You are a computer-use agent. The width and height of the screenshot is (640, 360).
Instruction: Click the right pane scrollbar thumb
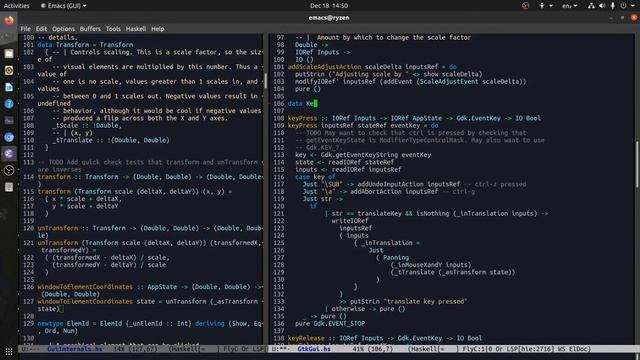[x=637, y=163]
